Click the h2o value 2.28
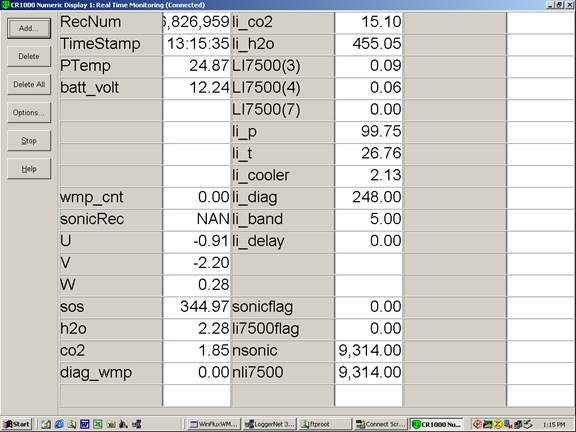 (197, 329)
